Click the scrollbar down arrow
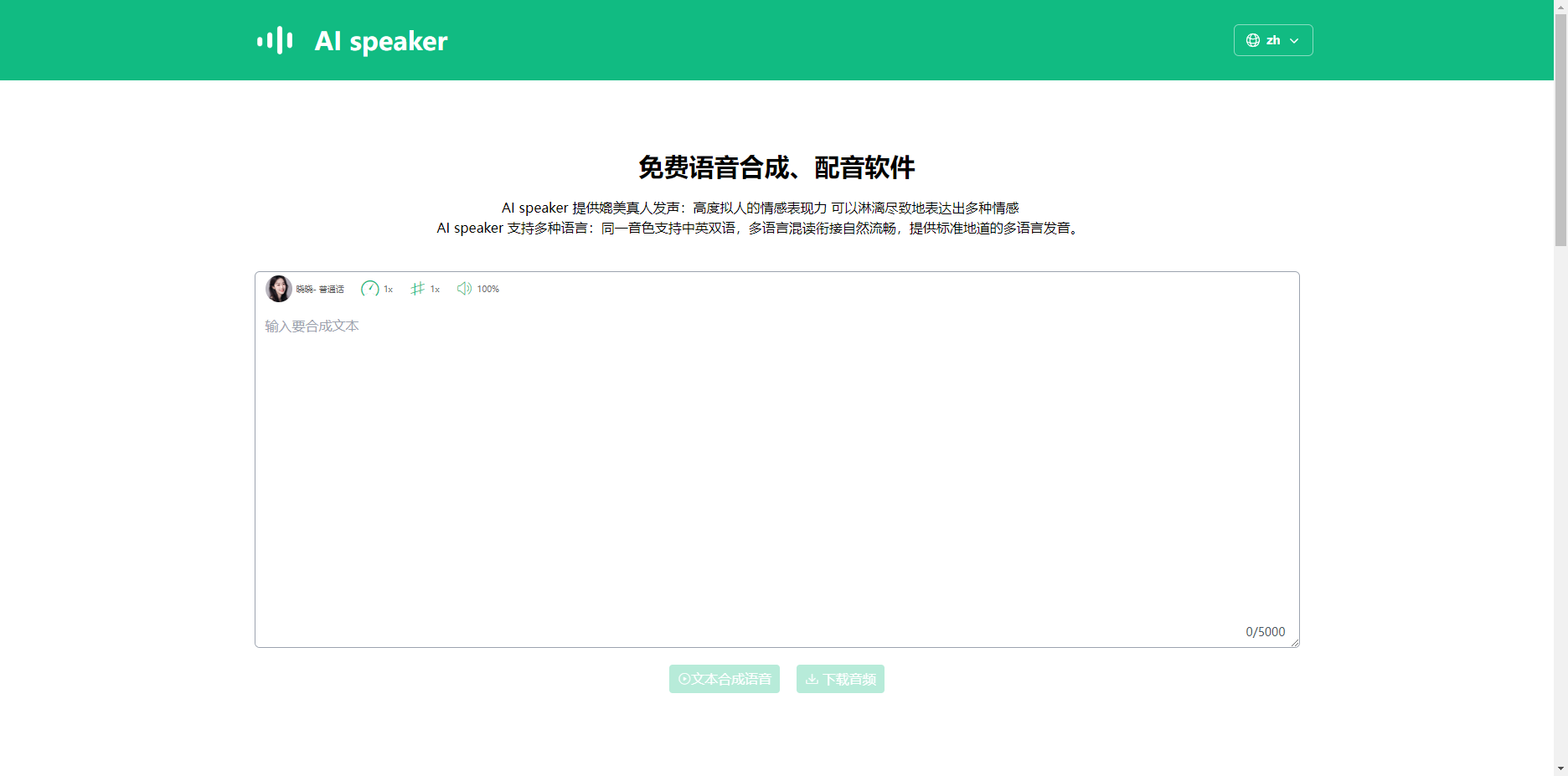 (x=1560, y=768)
